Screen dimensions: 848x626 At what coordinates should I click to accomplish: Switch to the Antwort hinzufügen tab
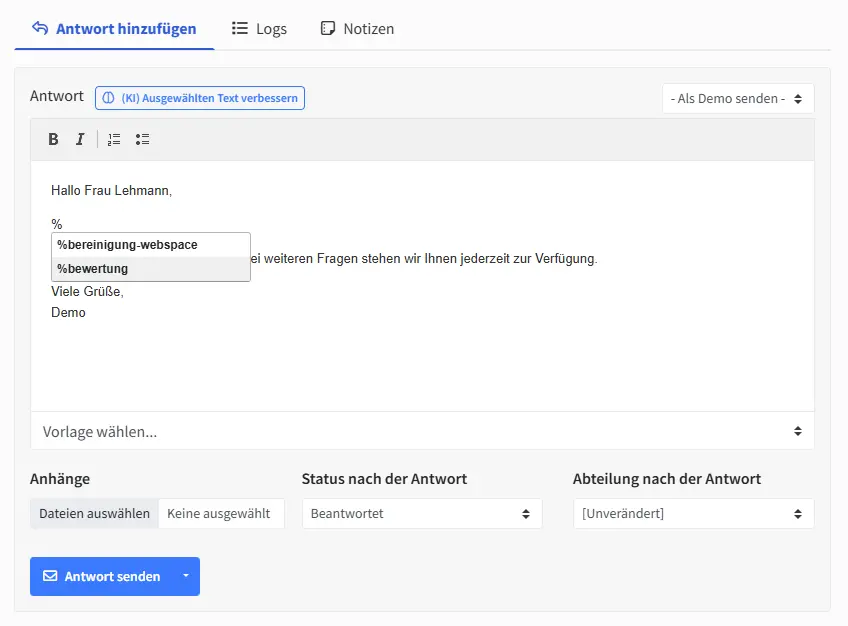tap(114, 29)
